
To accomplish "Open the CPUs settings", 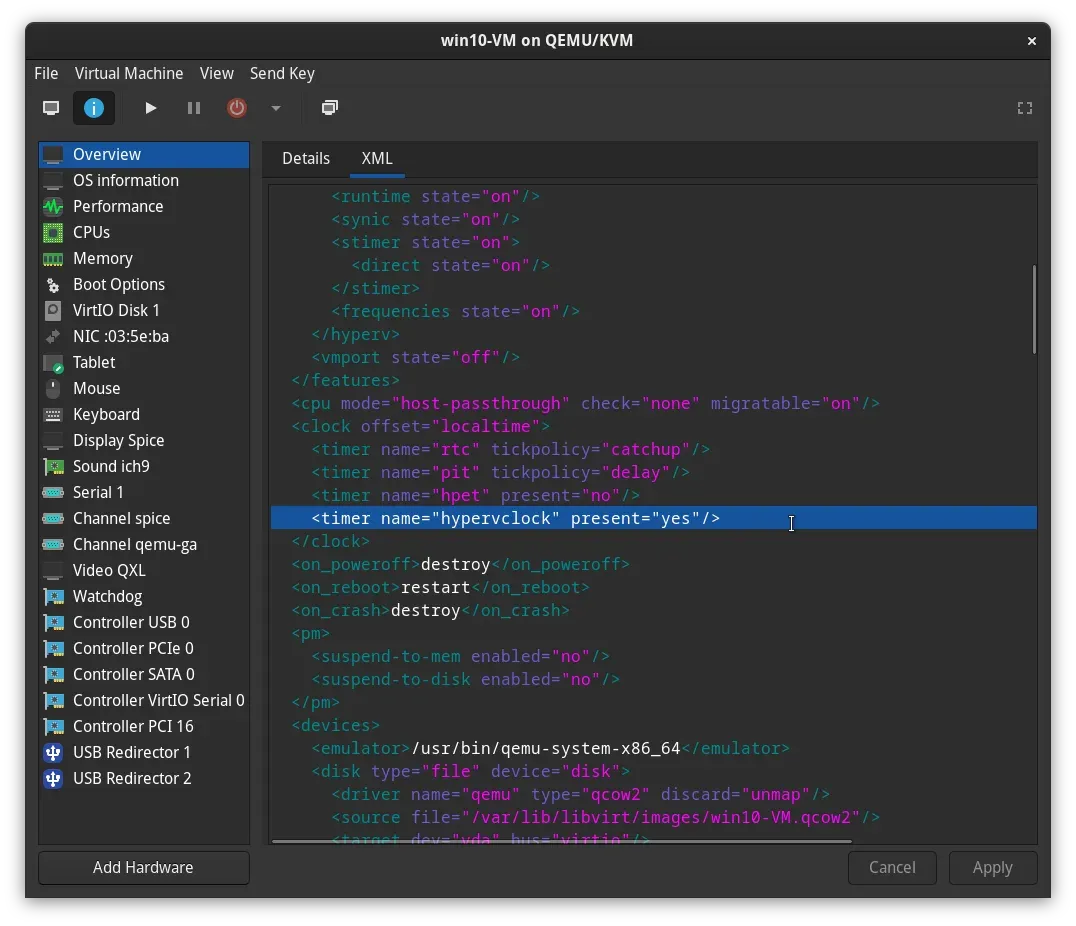I will pyautogui.click(x=144, y=233).
